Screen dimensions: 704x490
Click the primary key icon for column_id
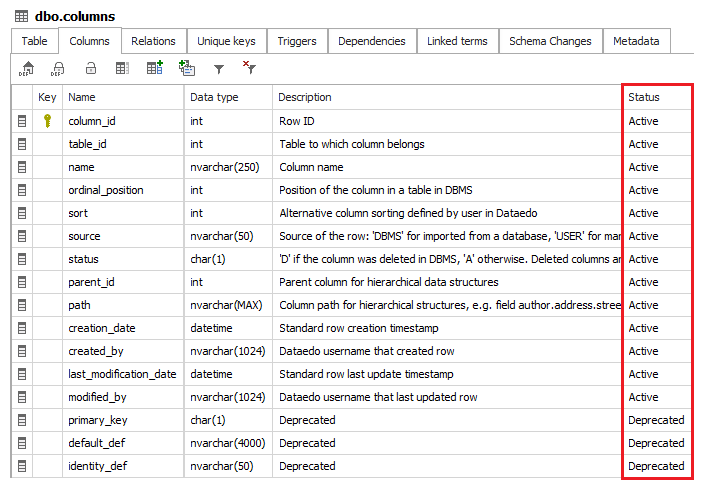47,121
